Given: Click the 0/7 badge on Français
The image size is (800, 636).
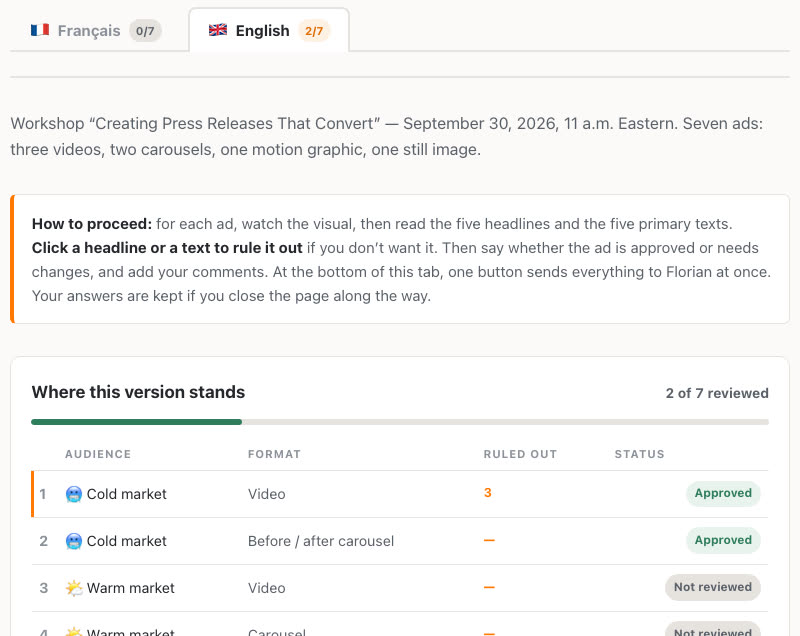Looking at the screenshot, I should pos(145,31).
